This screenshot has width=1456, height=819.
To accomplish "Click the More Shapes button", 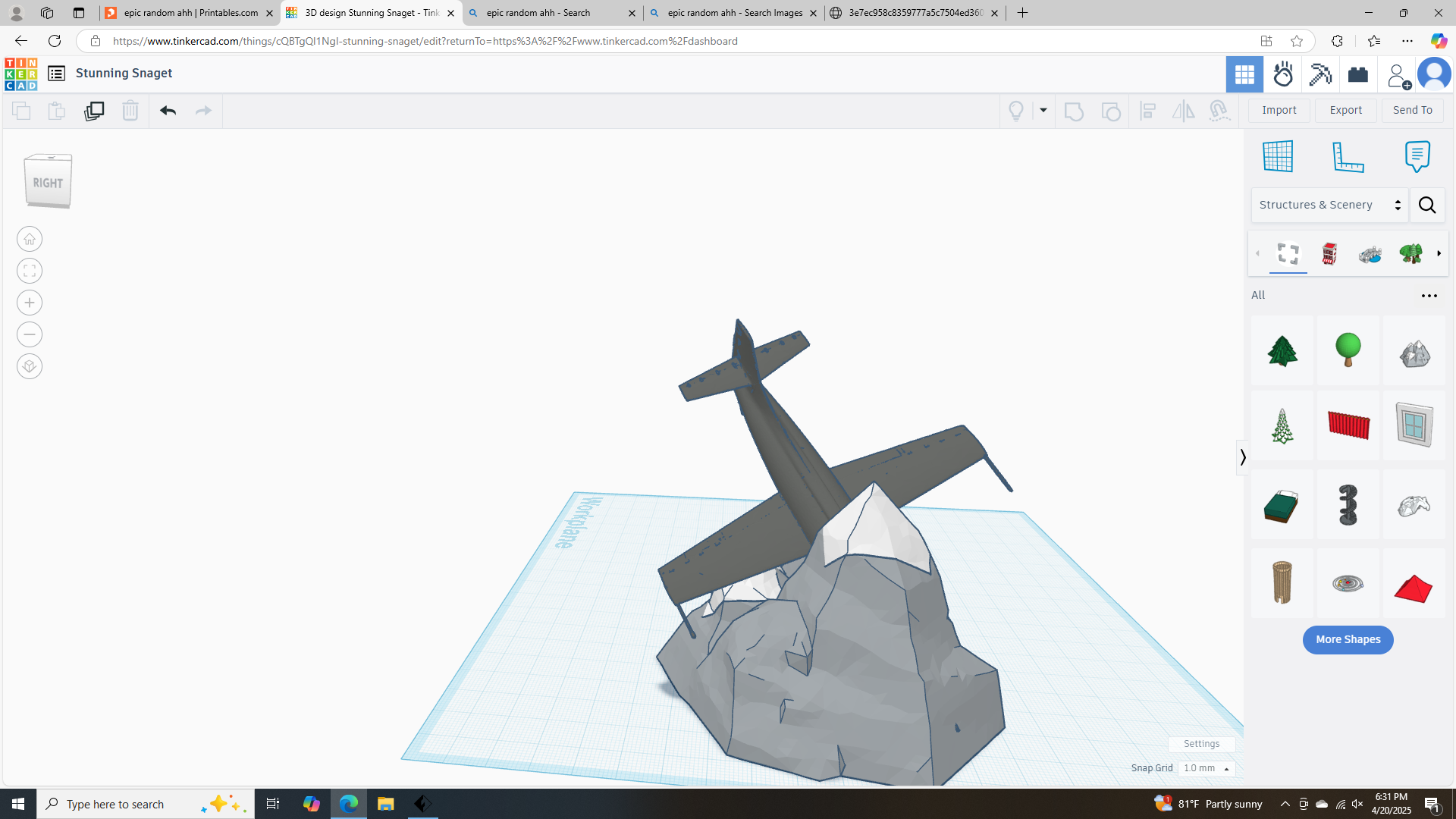I will point(1348,639).
